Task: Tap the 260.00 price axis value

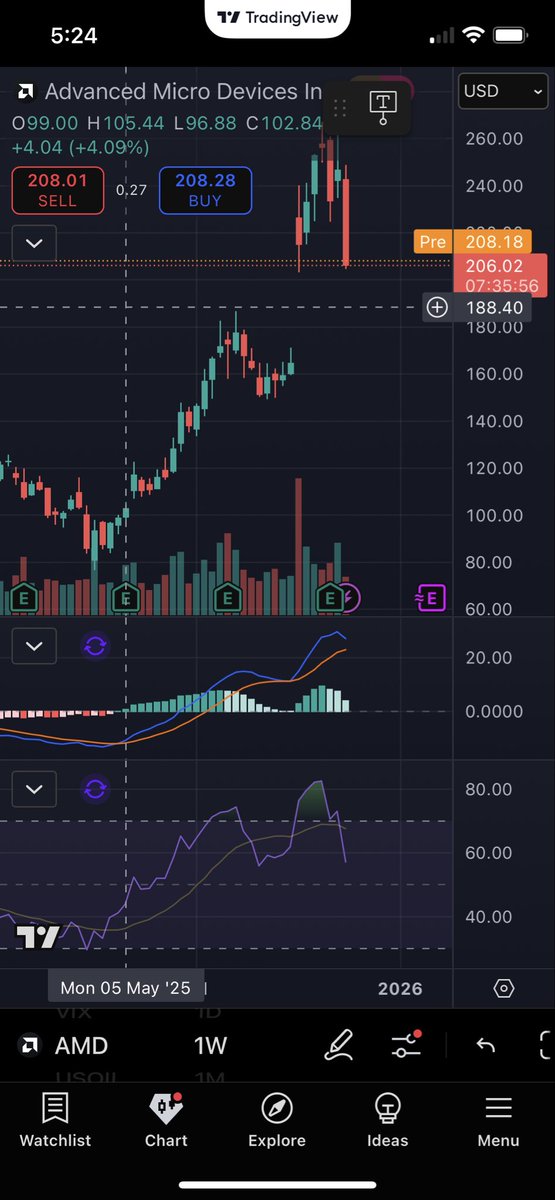Action: (x=494, y=138)
